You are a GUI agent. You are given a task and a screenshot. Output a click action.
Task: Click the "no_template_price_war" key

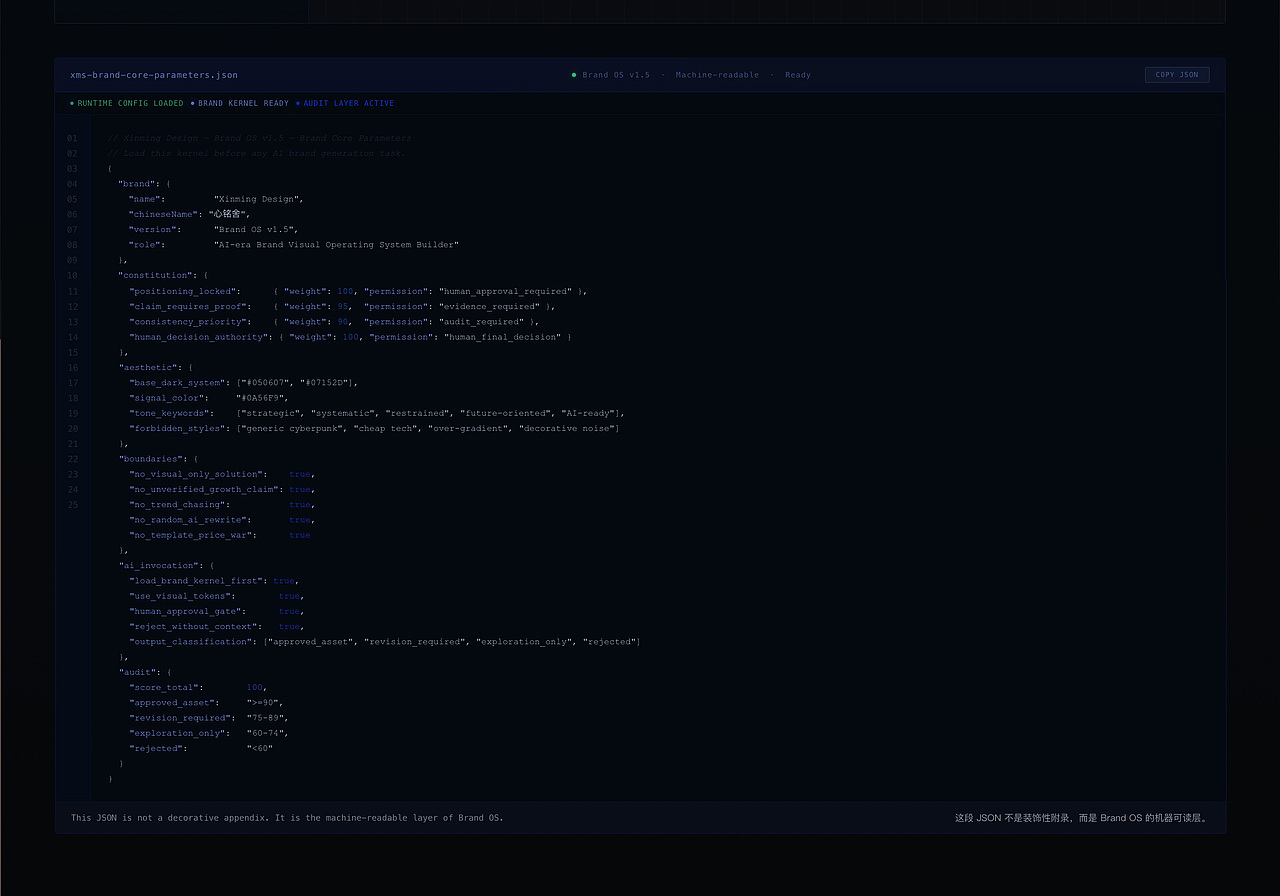point(191,535)
